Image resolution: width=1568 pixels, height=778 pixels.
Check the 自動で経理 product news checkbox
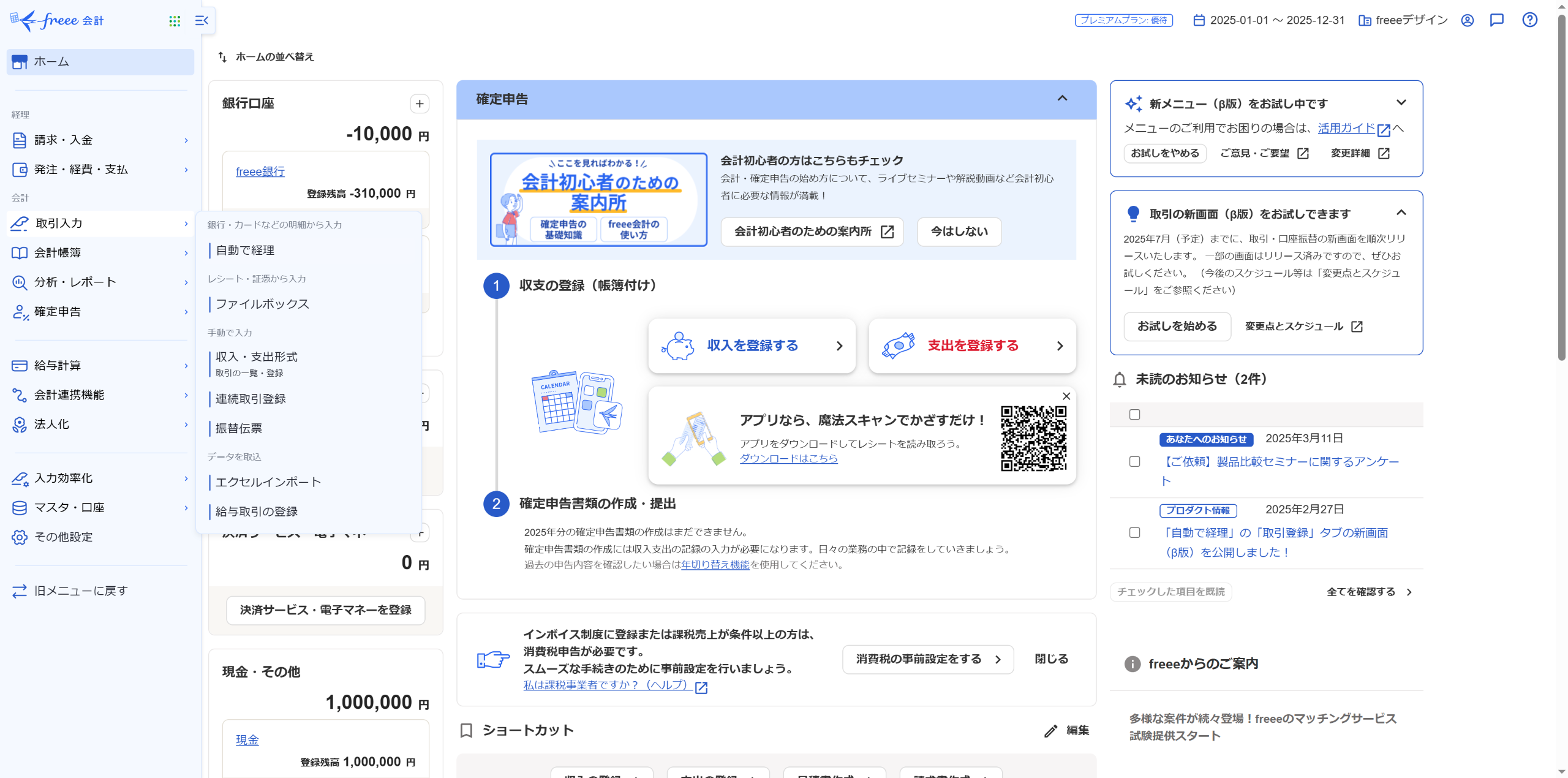pyautogui.click(x=1134, y=533)
